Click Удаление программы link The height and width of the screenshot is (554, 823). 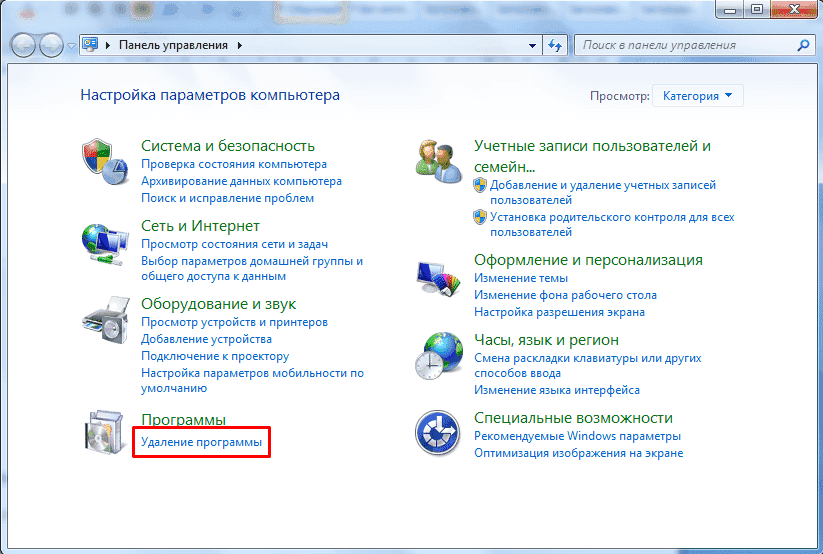pyautogui.click(x=201, y=442)
